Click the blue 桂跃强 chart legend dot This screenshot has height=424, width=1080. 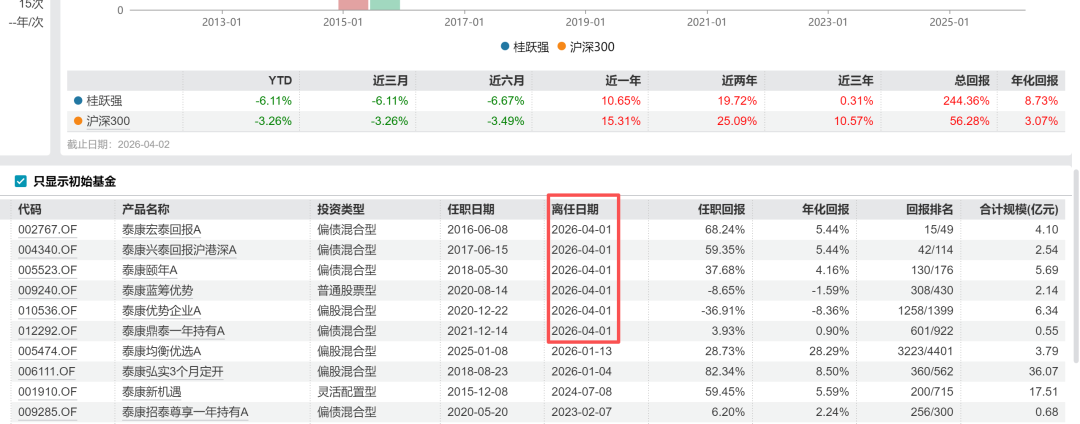[x=506, y=47]
